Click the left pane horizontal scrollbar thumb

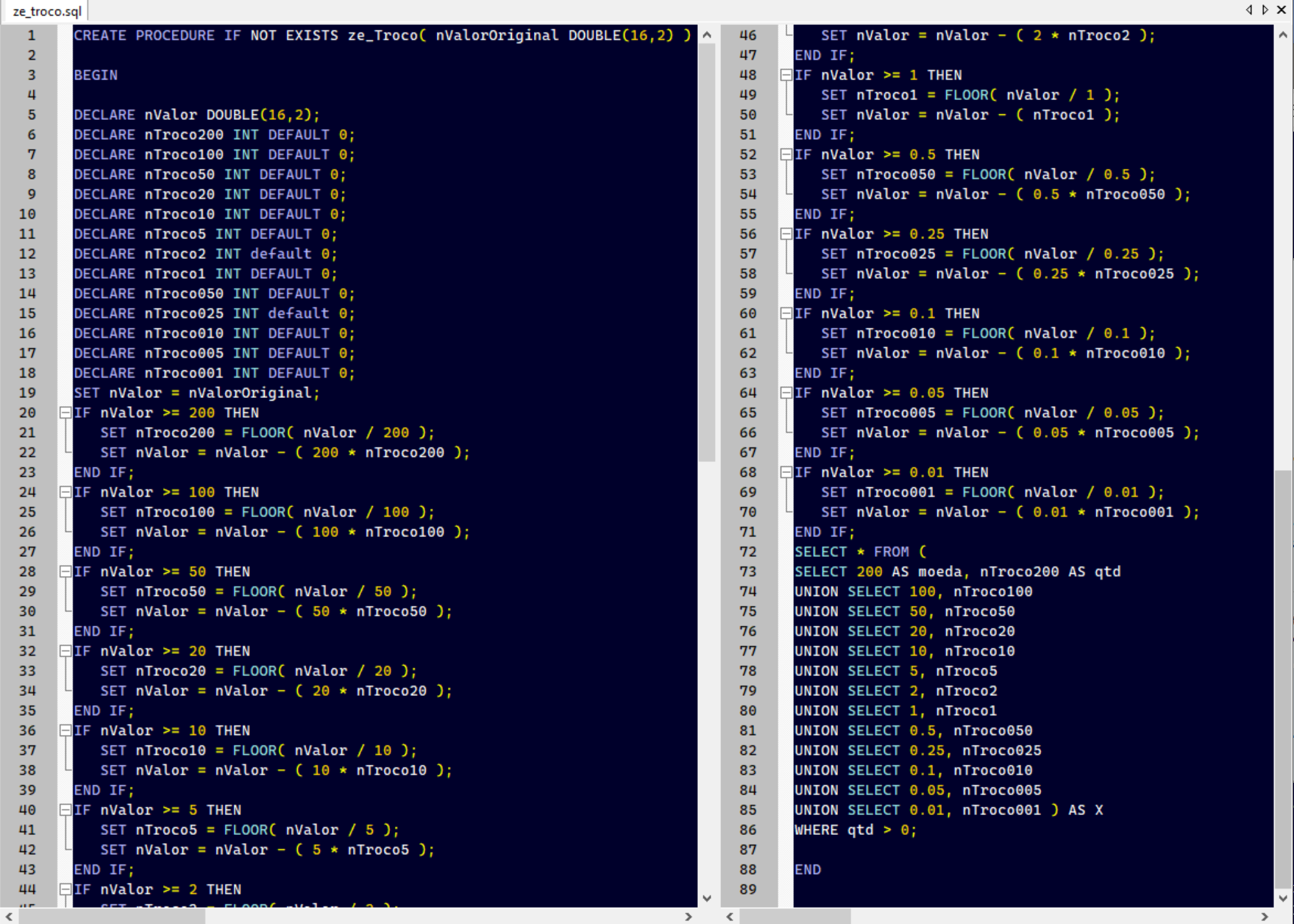[x=112, y=917]
